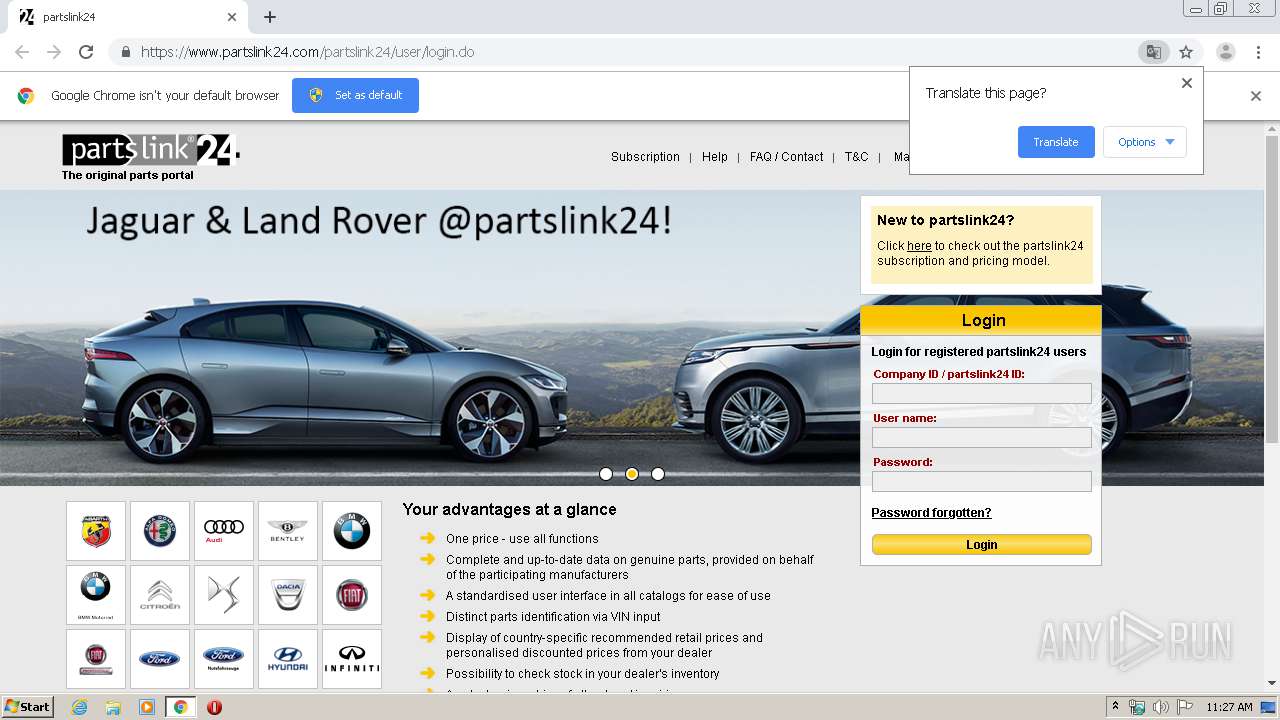
Task: Show third banner slide dot
Action: click(658, 474)
